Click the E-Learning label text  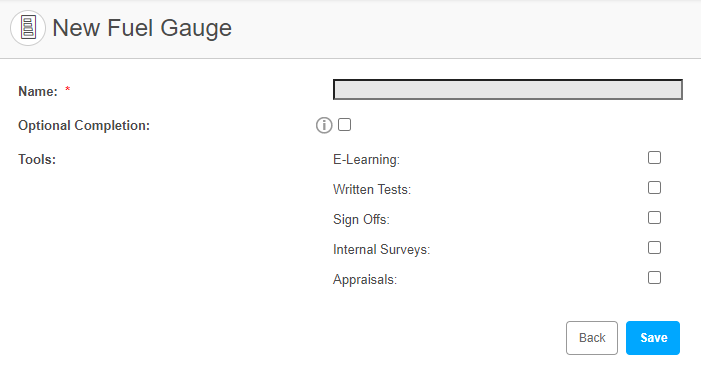pos(366,160)
